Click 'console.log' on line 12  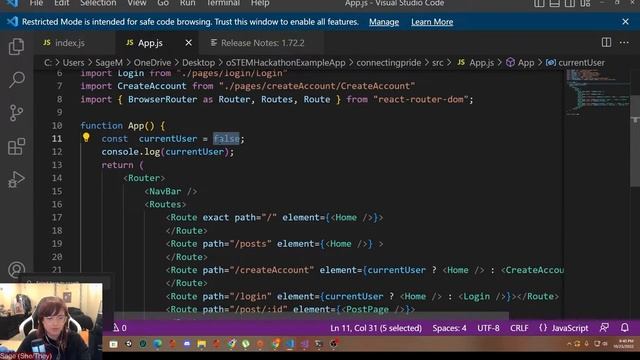coord(131,152)
